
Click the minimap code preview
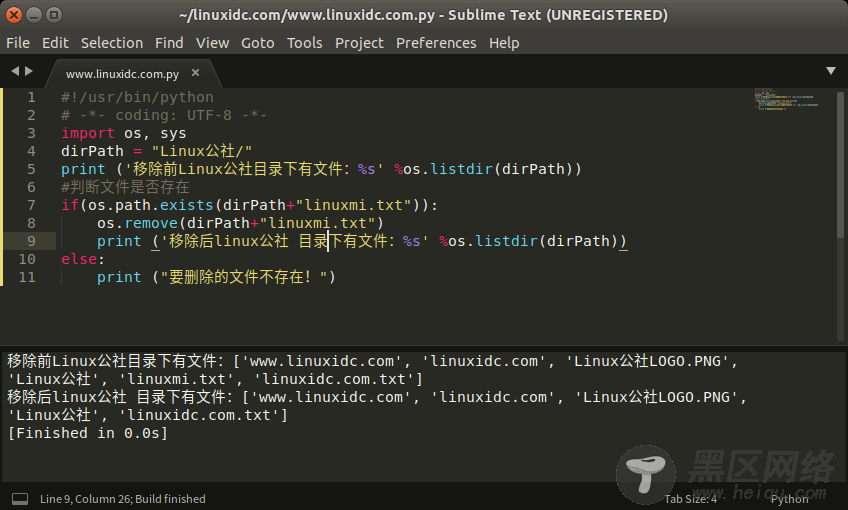coord(786,100)
